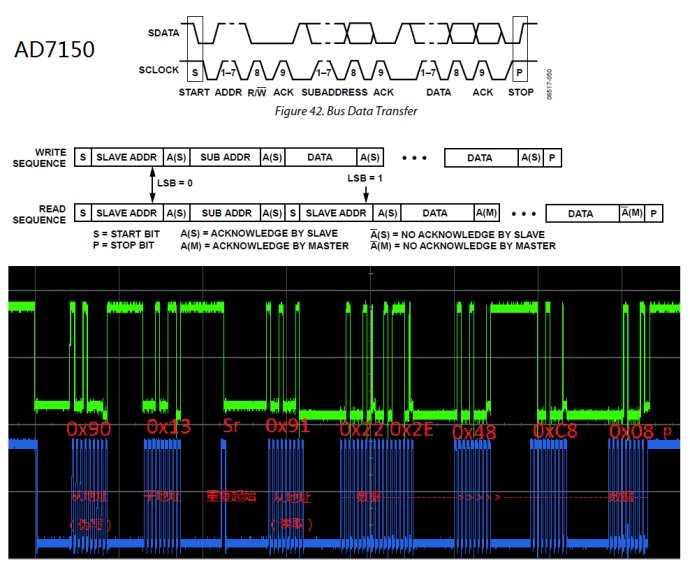Viewport: 690px width, 567px height.
Task: Click the LSB = 0 annotation
Action: [x=173, y=184]
